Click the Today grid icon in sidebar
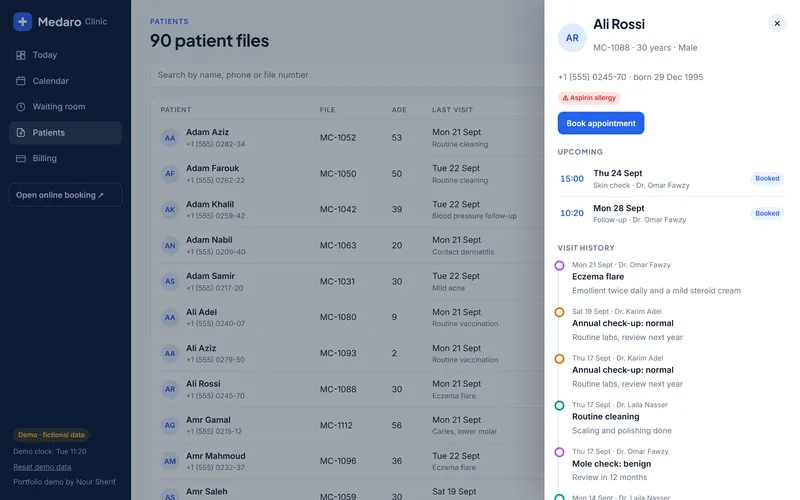 tap(21, 55)
